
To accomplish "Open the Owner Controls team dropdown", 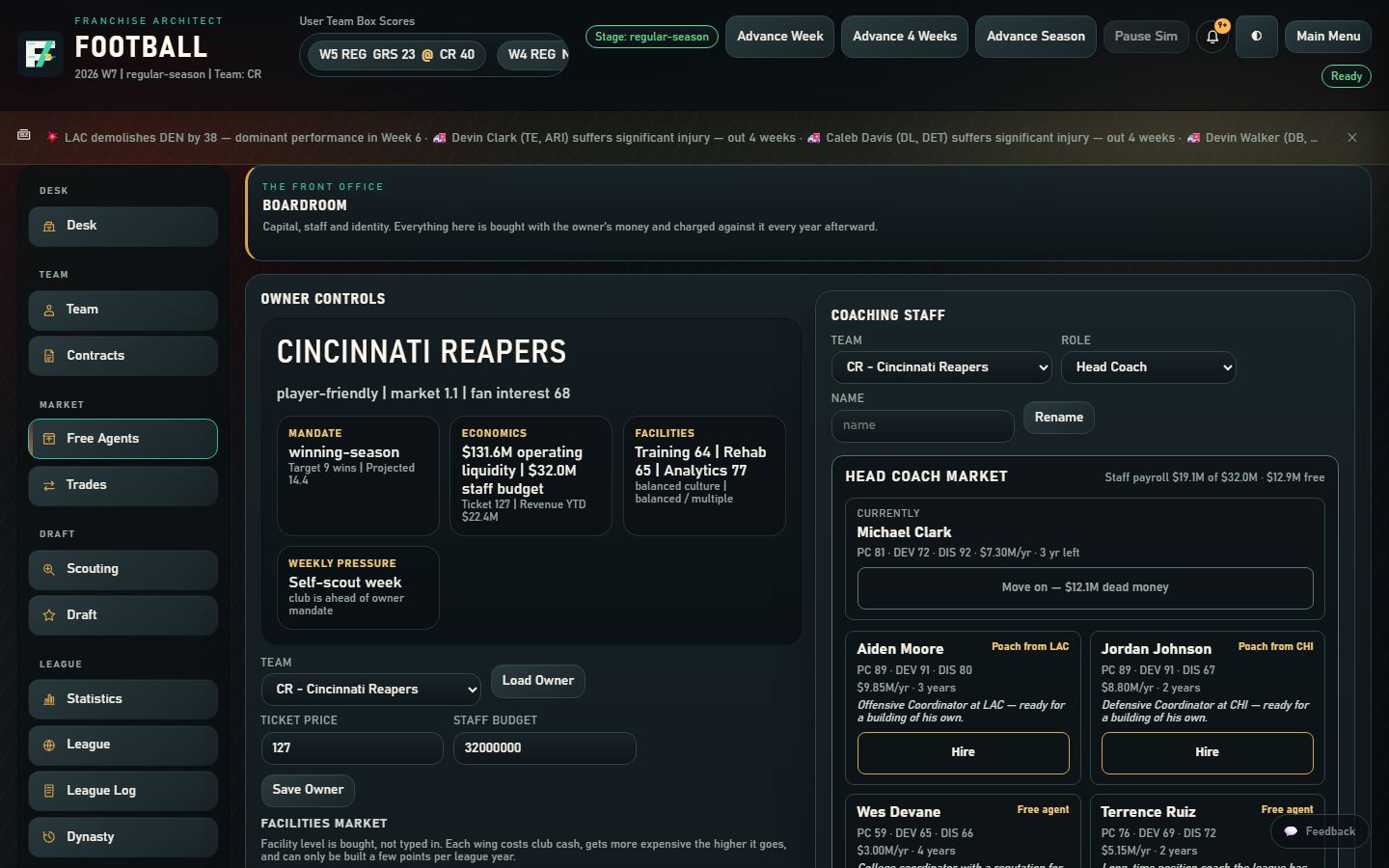I will click(x=371, y=690).
